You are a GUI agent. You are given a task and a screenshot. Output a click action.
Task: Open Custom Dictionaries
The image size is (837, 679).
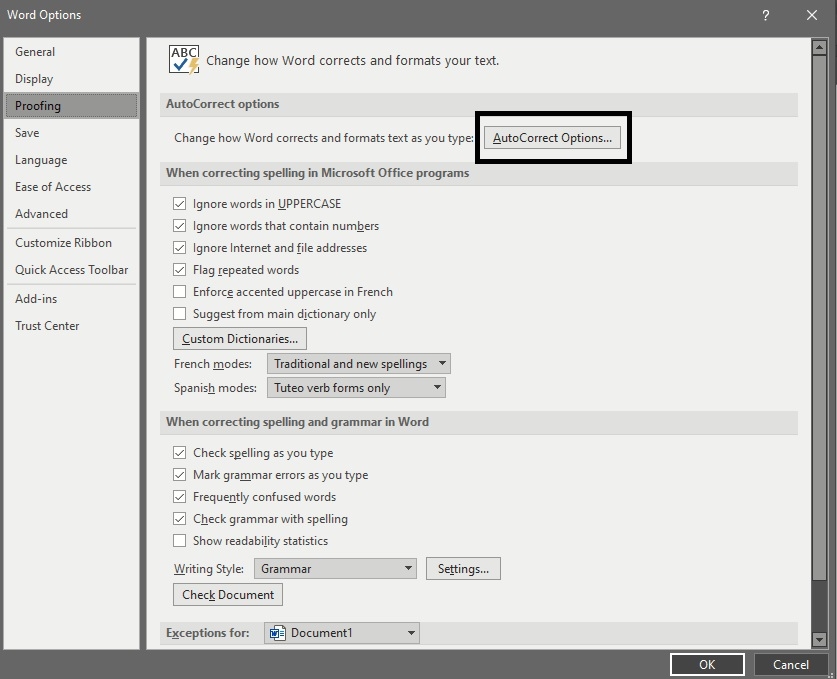tap(240, 339)
